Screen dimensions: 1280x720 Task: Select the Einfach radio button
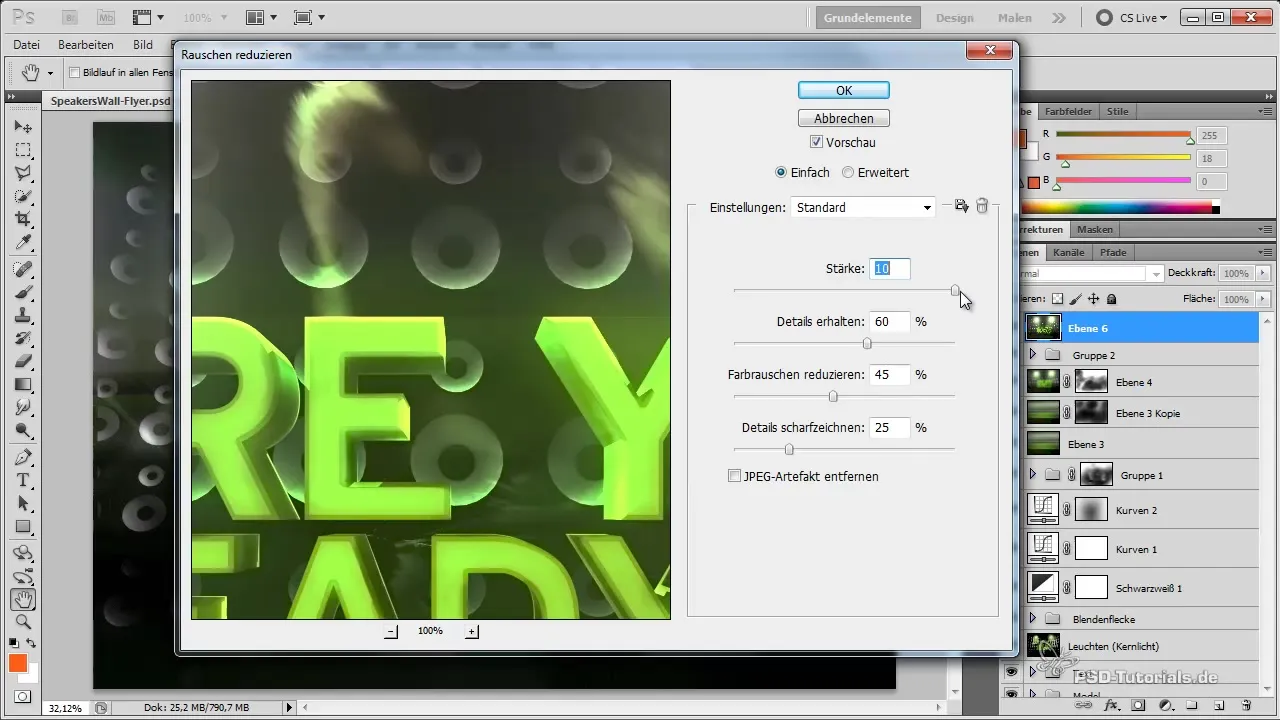pos(781,173)
